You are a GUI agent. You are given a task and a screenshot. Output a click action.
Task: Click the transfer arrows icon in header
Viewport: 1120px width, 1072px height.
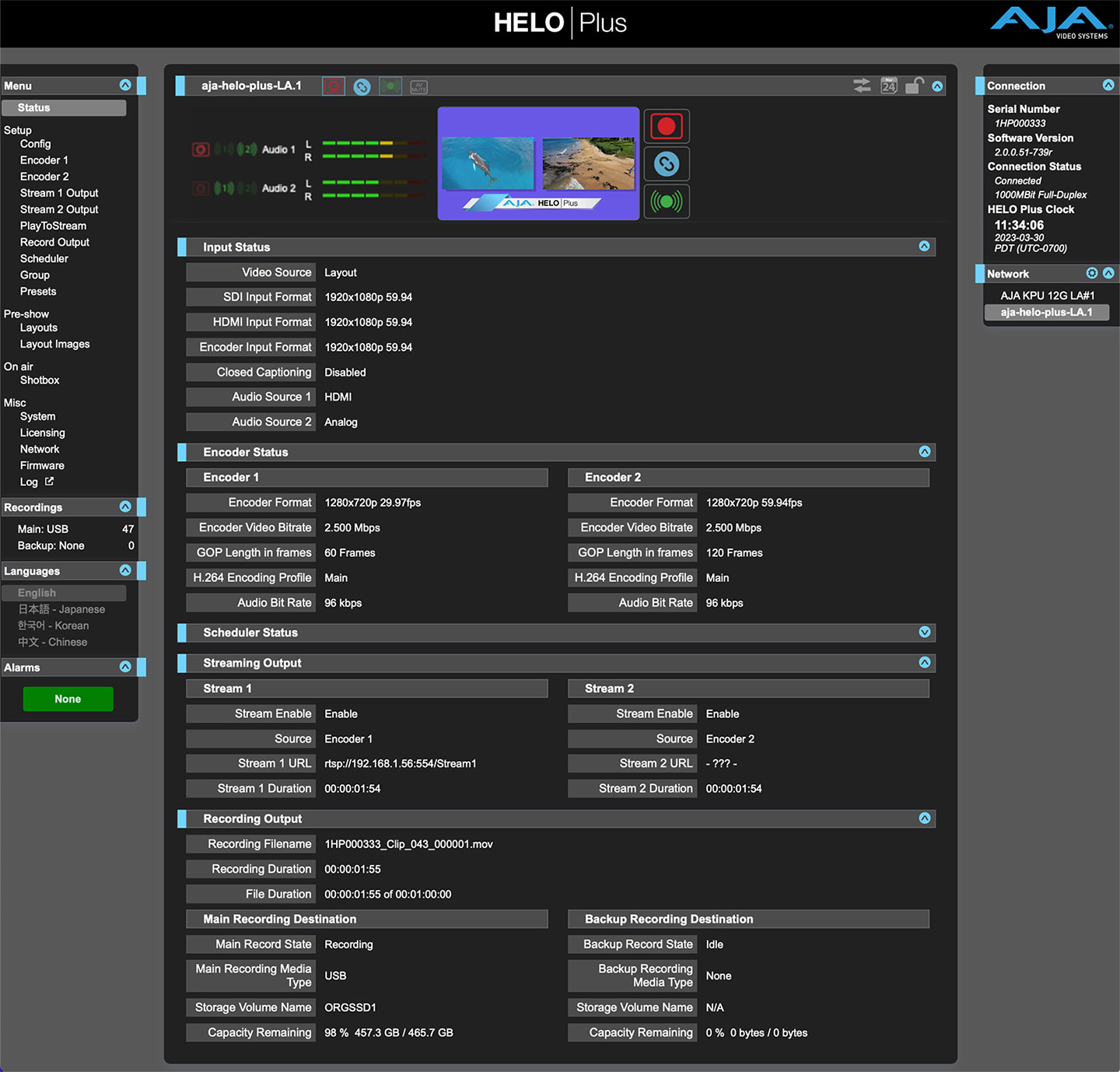862,86
